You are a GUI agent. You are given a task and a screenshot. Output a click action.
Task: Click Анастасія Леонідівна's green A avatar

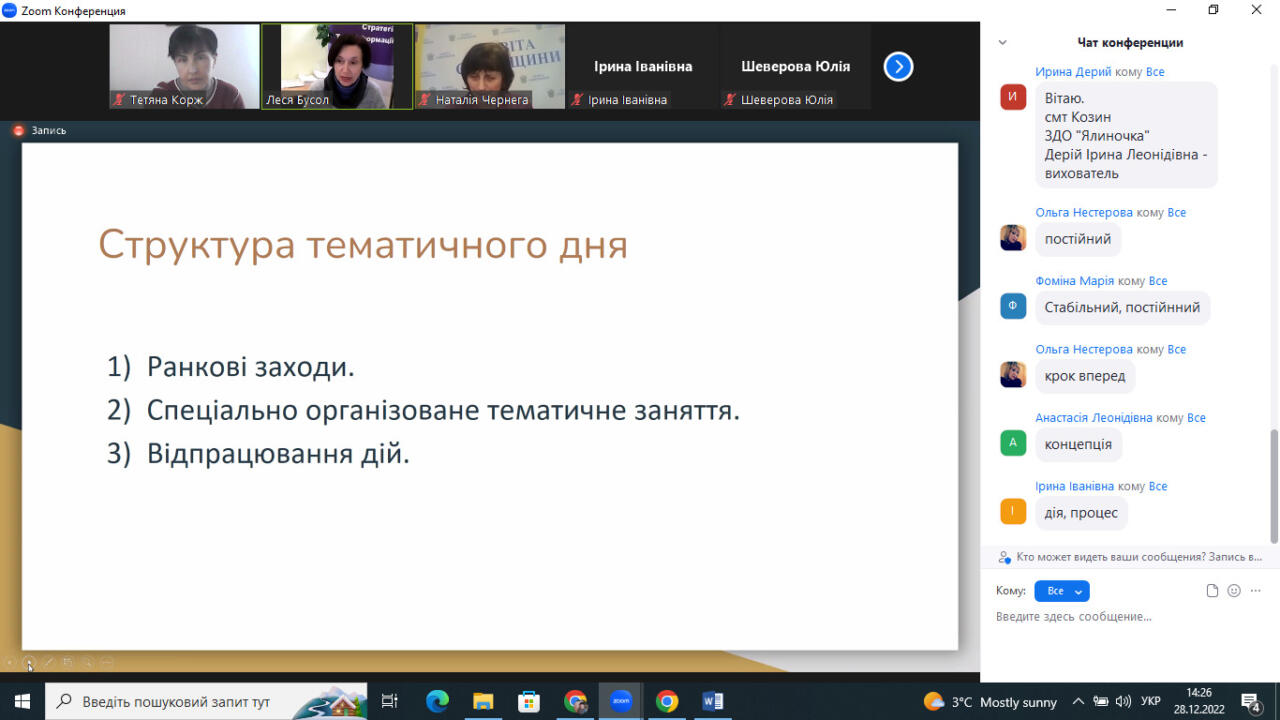(1013, 443)
